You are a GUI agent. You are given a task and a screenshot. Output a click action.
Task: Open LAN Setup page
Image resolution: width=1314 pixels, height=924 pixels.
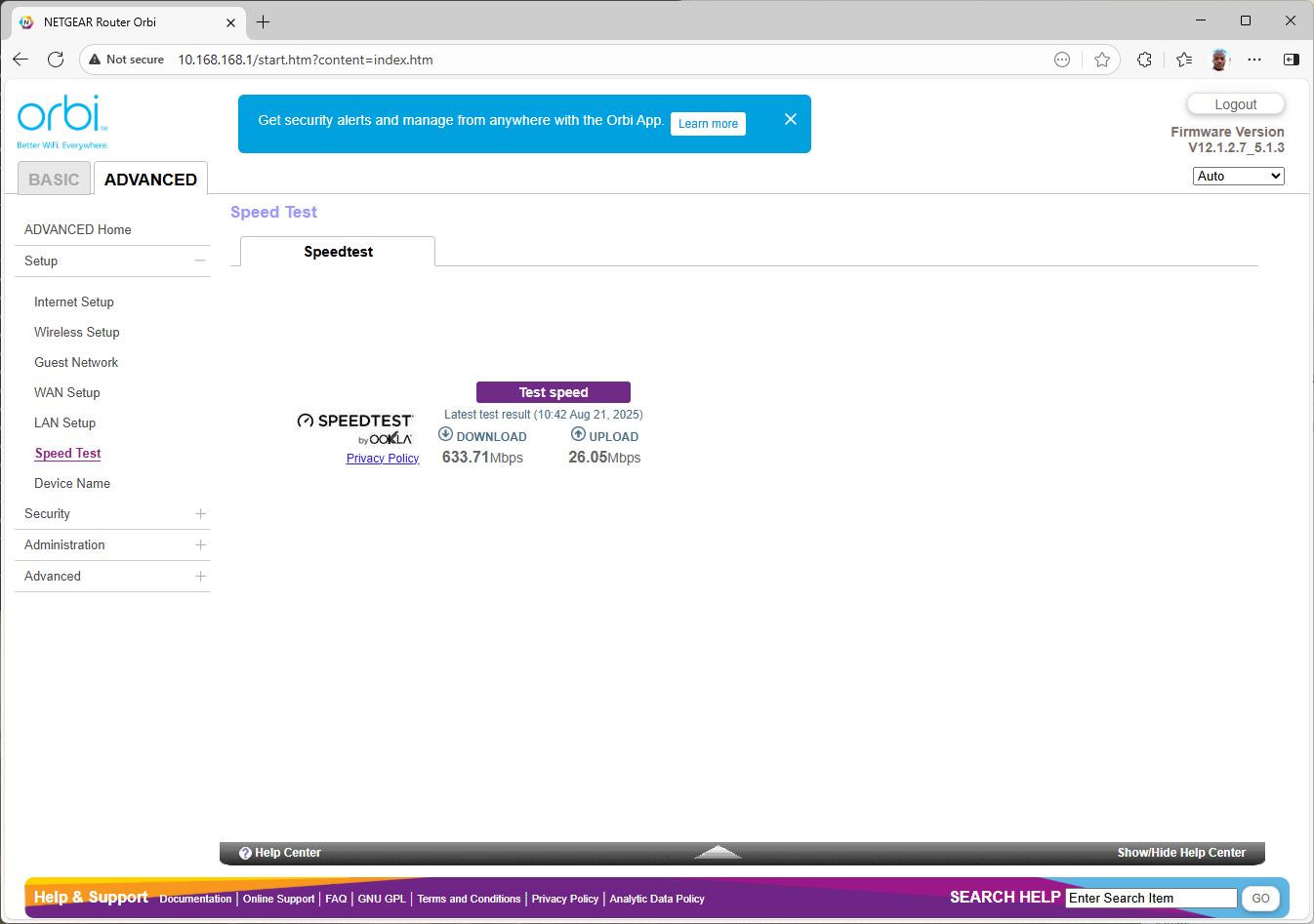[x=65, y=422]
